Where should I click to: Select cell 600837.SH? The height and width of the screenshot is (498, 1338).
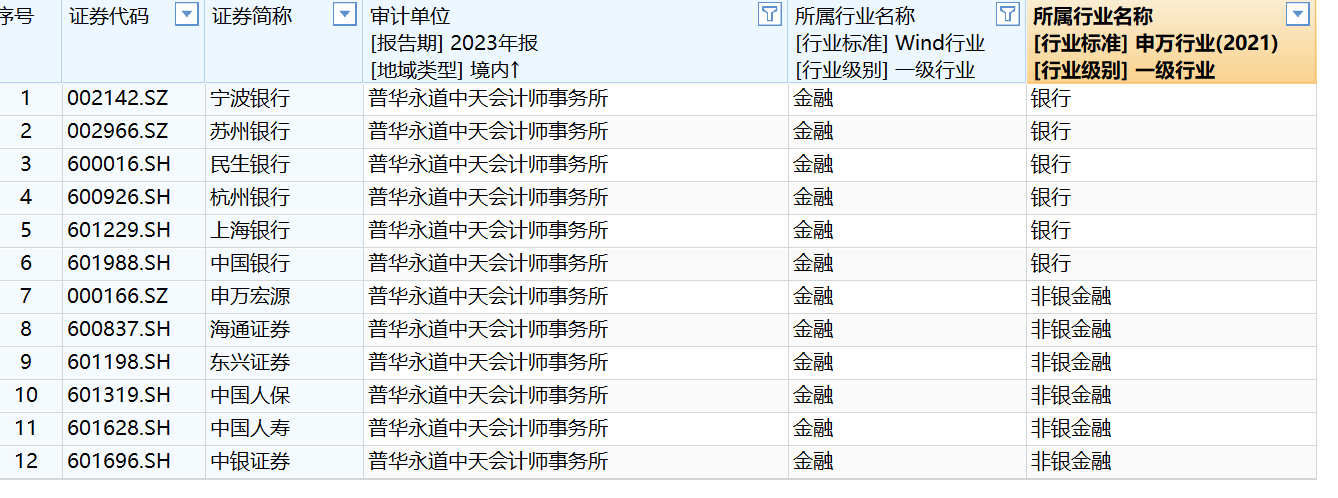point(133,330)
